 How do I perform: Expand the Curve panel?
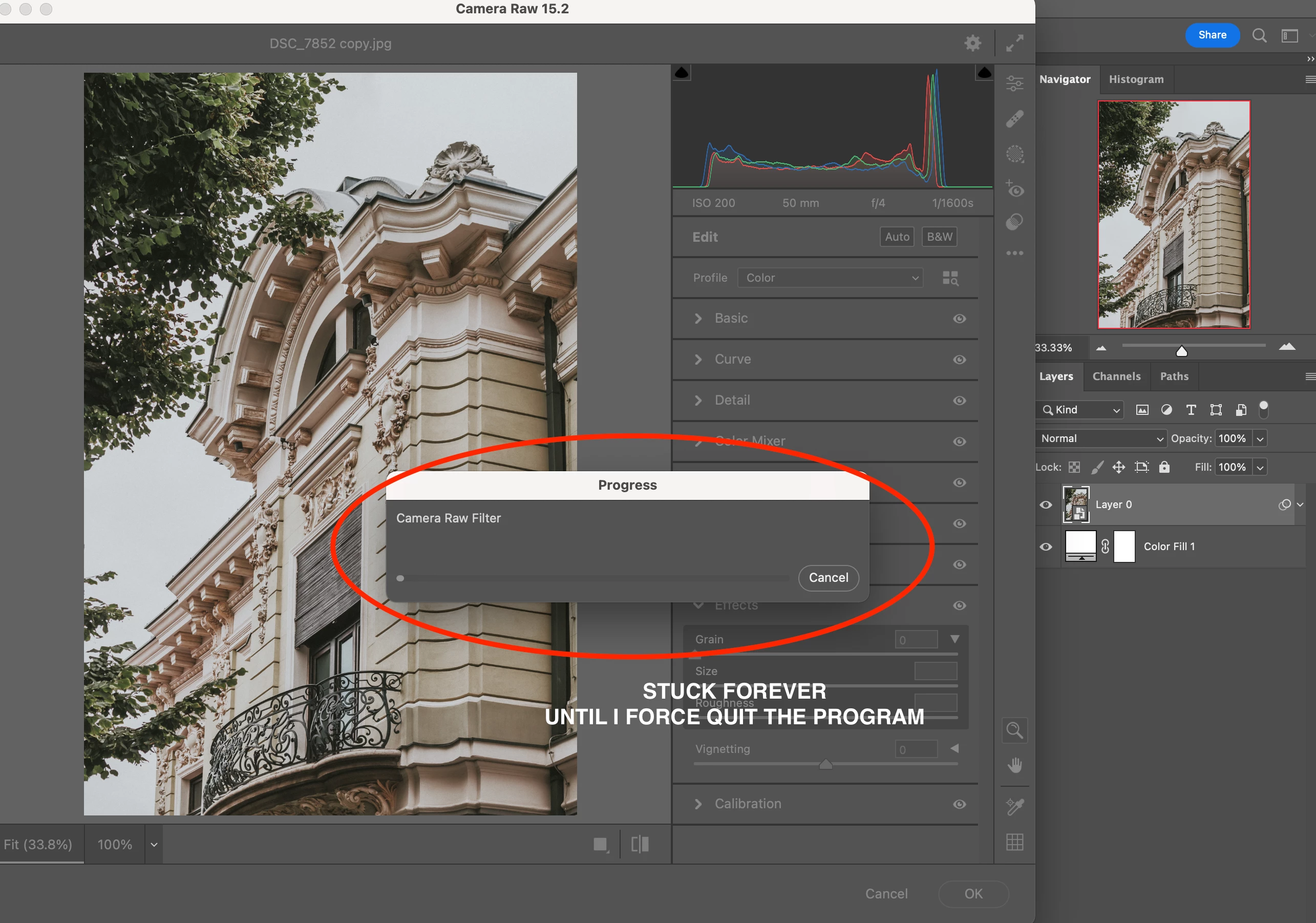pyautogui.click(x=698, y=360)
